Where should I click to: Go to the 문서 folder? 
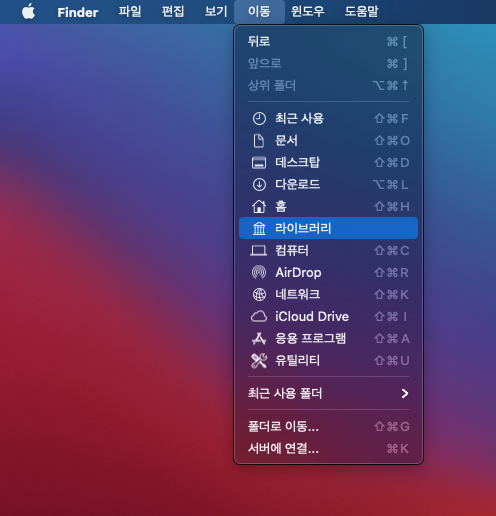pyautogui.click(x=328, y=141)
